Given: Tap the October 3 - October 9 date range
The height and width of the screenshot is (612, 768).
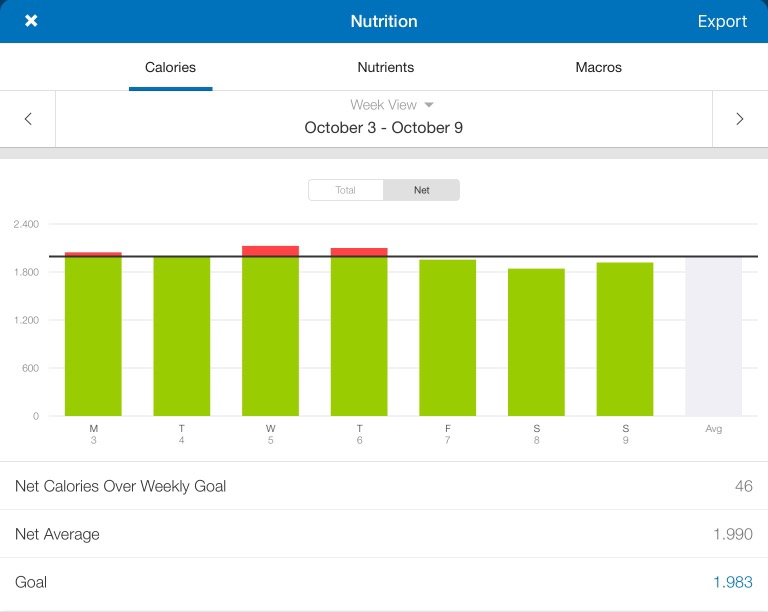Looking at the screenshot, I should click(x=384, y=128).
